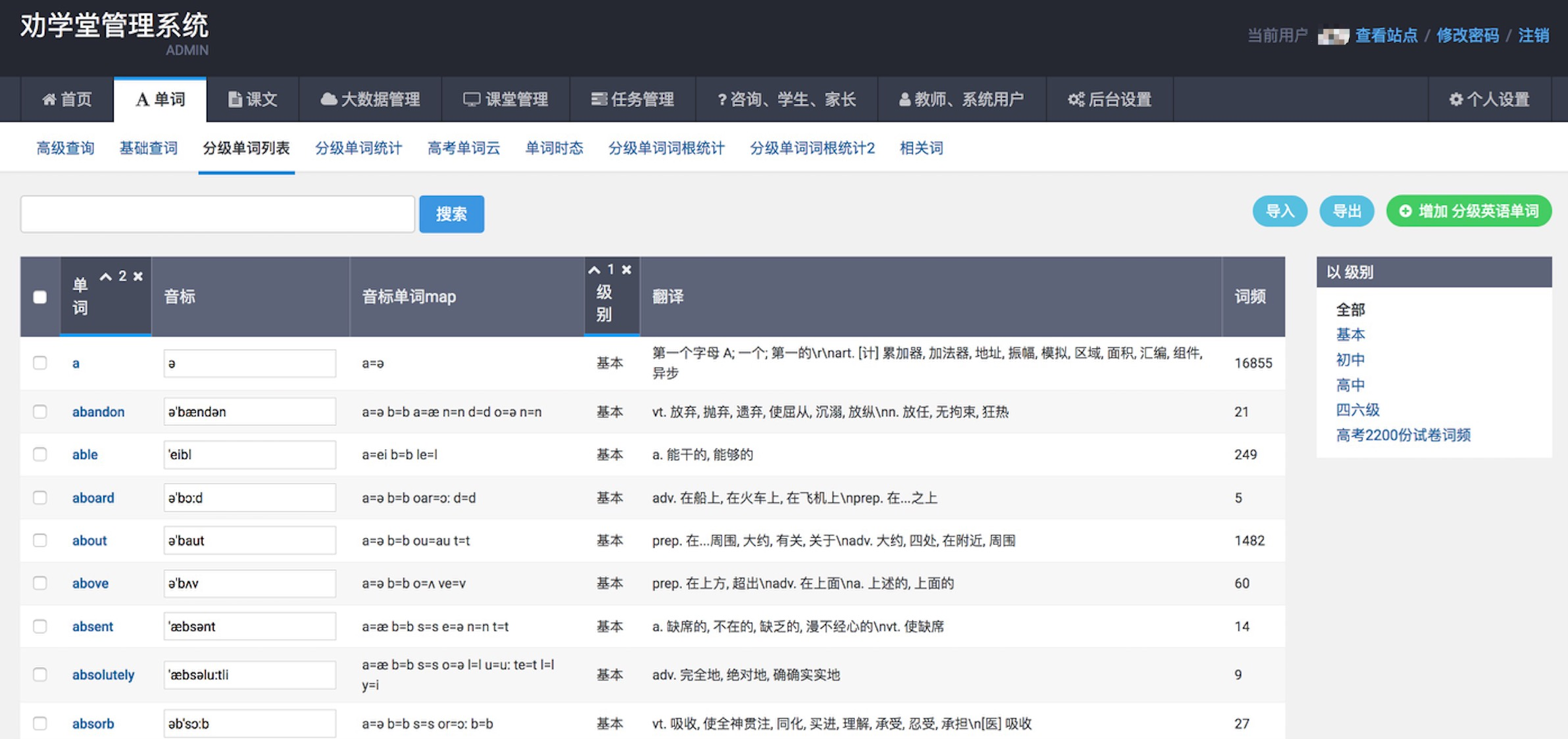
Task: Open the 基础查词 sub-tab
Action: click(x=149, y=148)
